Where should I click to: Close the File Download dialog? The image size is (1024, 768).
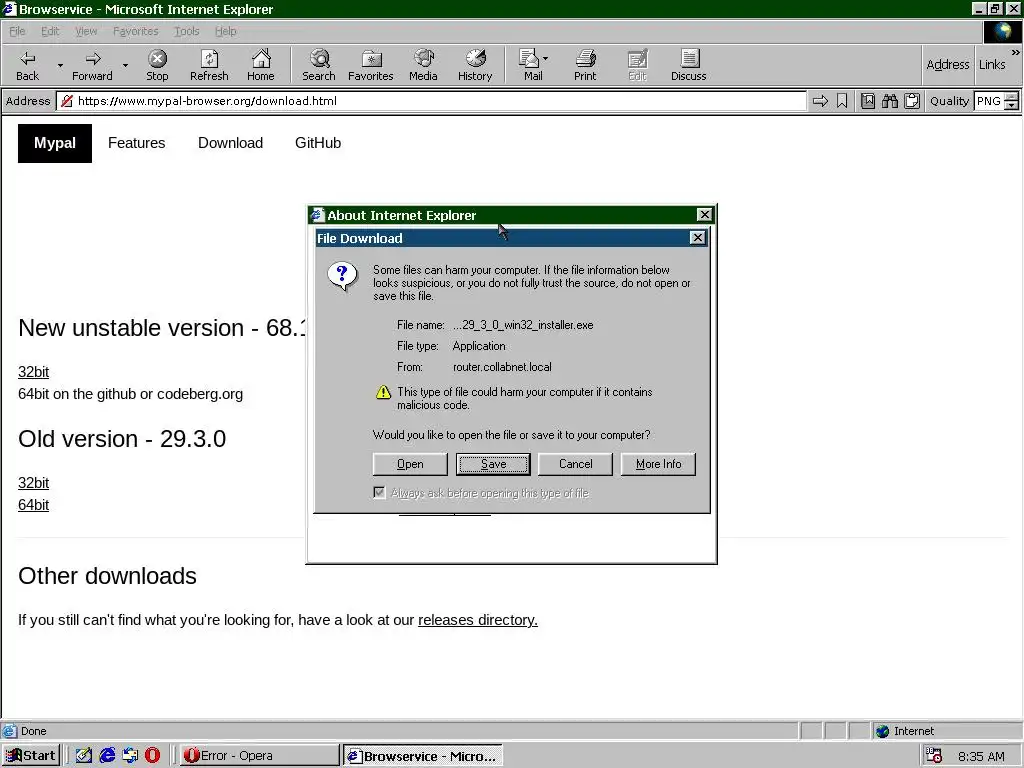(697, 238)
